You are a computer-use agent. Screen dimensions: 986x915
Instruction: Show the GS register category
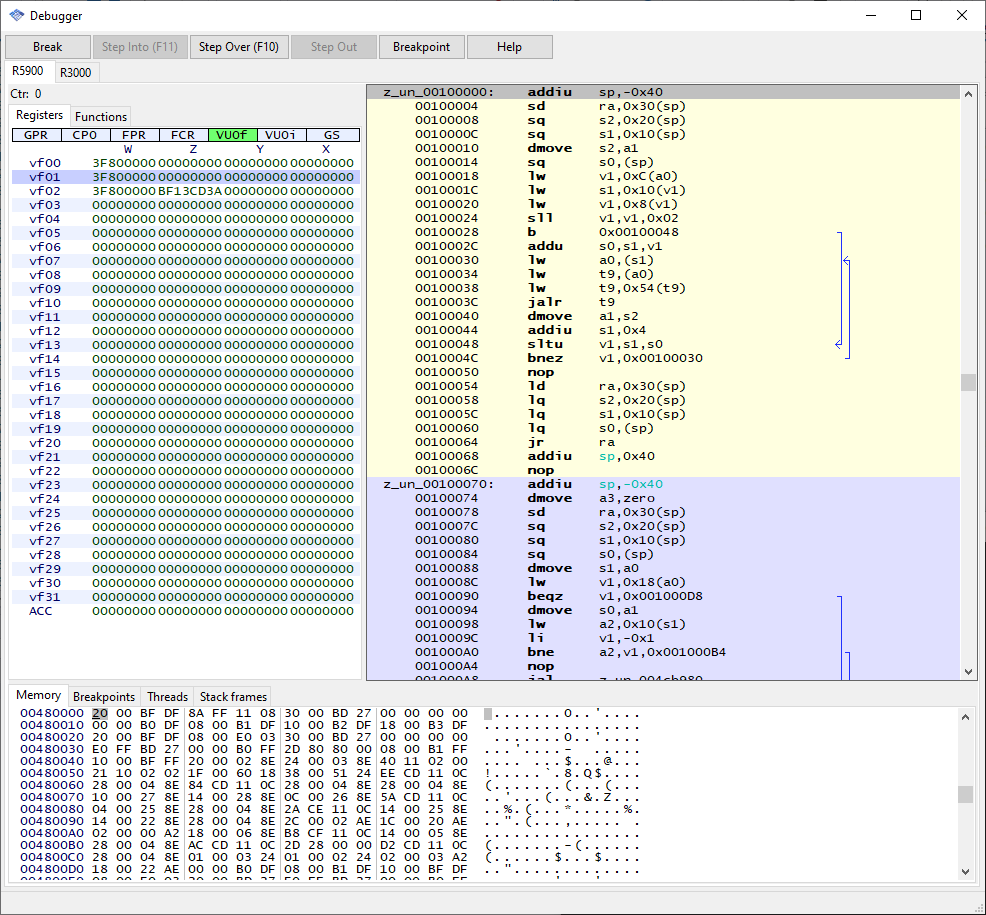[332, 135]
